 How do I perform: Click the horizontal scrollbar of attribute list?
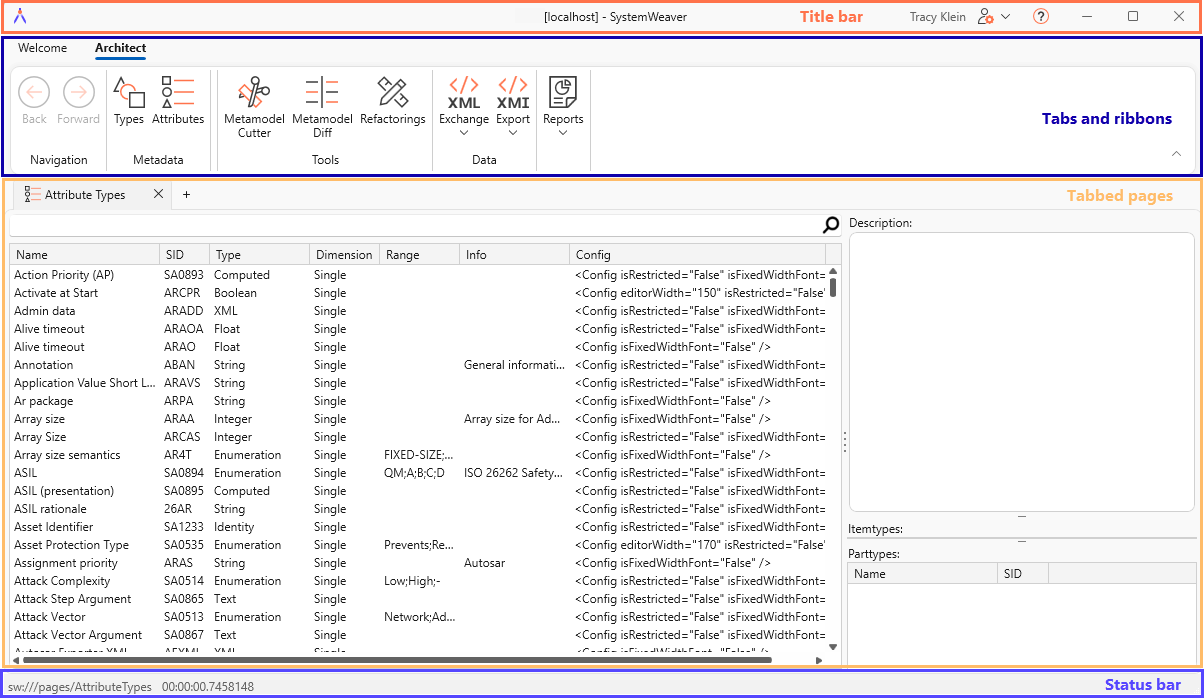click(x=396, y=660)
